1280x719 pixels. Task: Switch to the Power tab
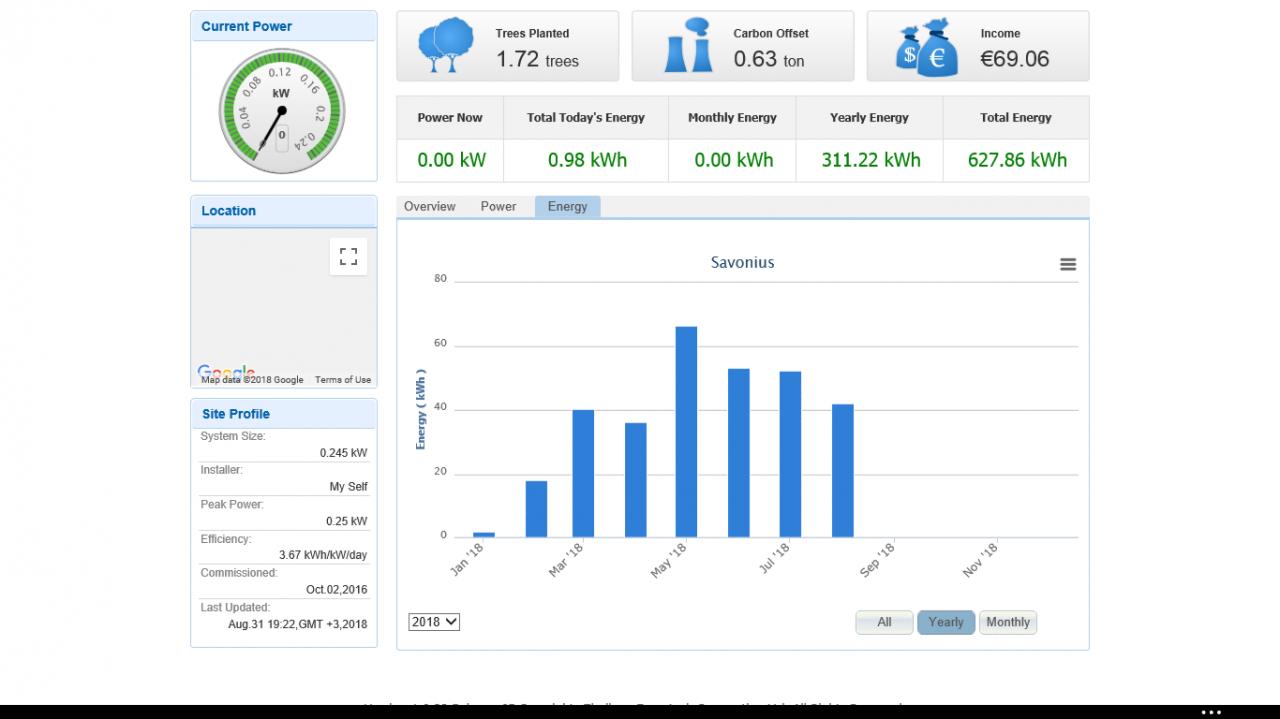(498, 207)
